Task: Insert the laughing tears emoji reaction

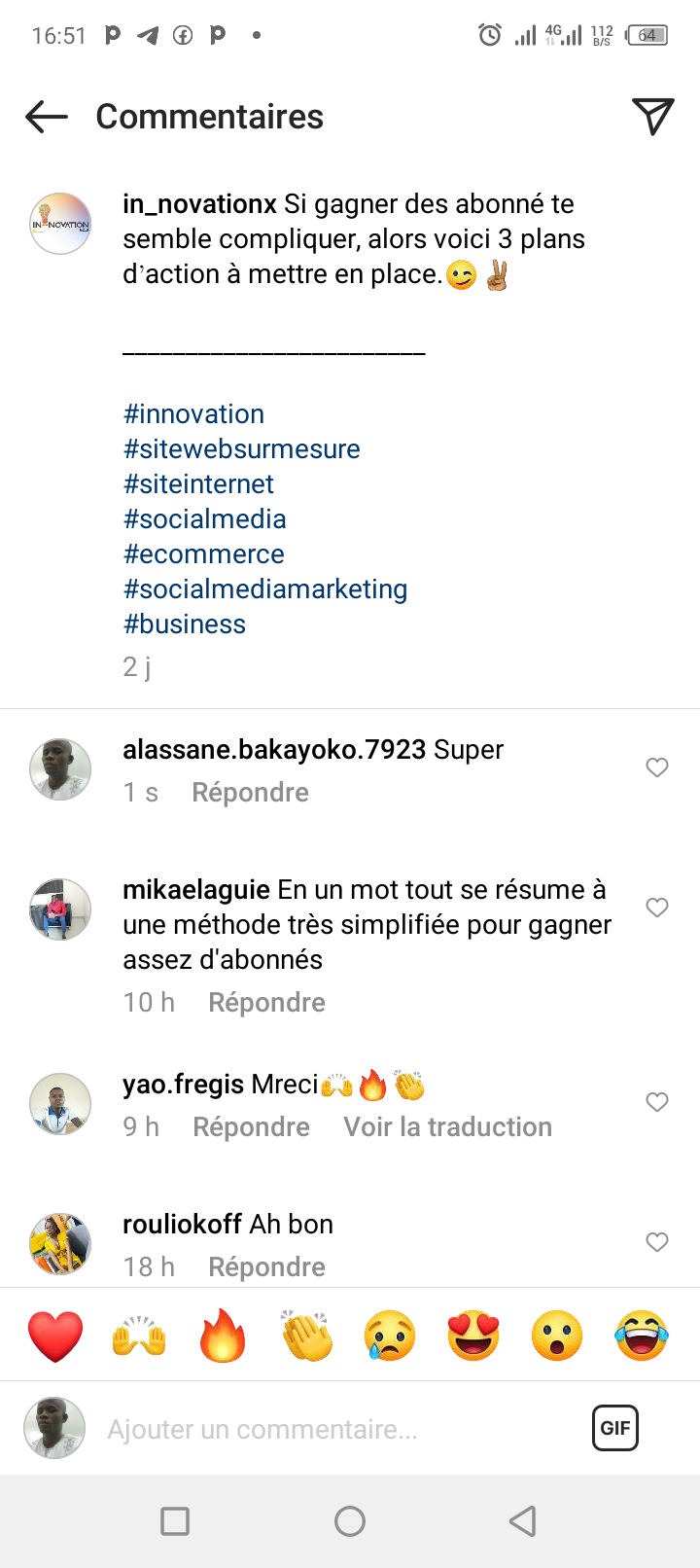Action: [642, 1336]
